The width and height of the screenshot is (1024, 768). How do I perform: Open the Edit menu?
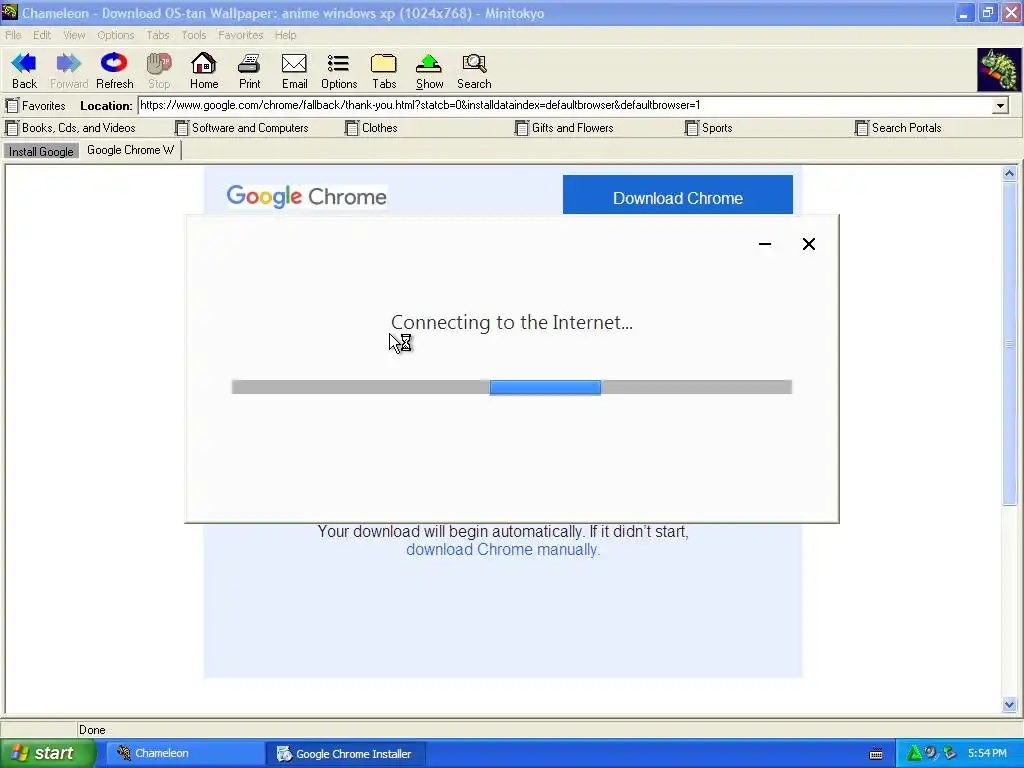point(42,35)
